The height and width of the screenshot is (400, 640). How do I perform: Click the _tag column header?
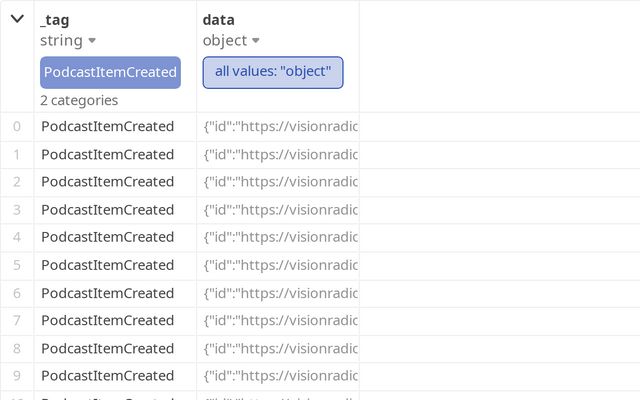pyautogui.click(x=57, y=20)
